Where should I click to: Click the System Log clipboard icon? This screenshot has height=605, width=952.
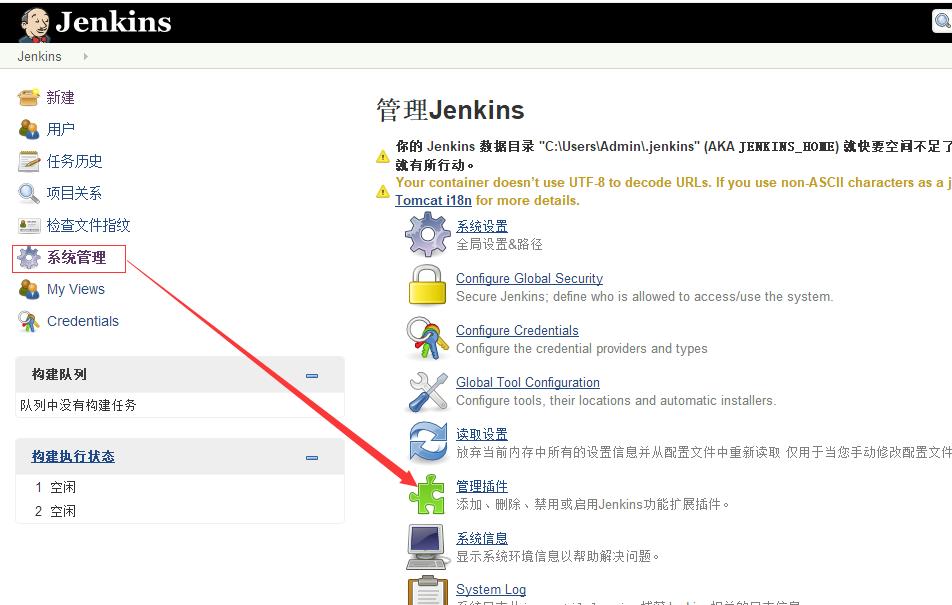tap(428, 590)
